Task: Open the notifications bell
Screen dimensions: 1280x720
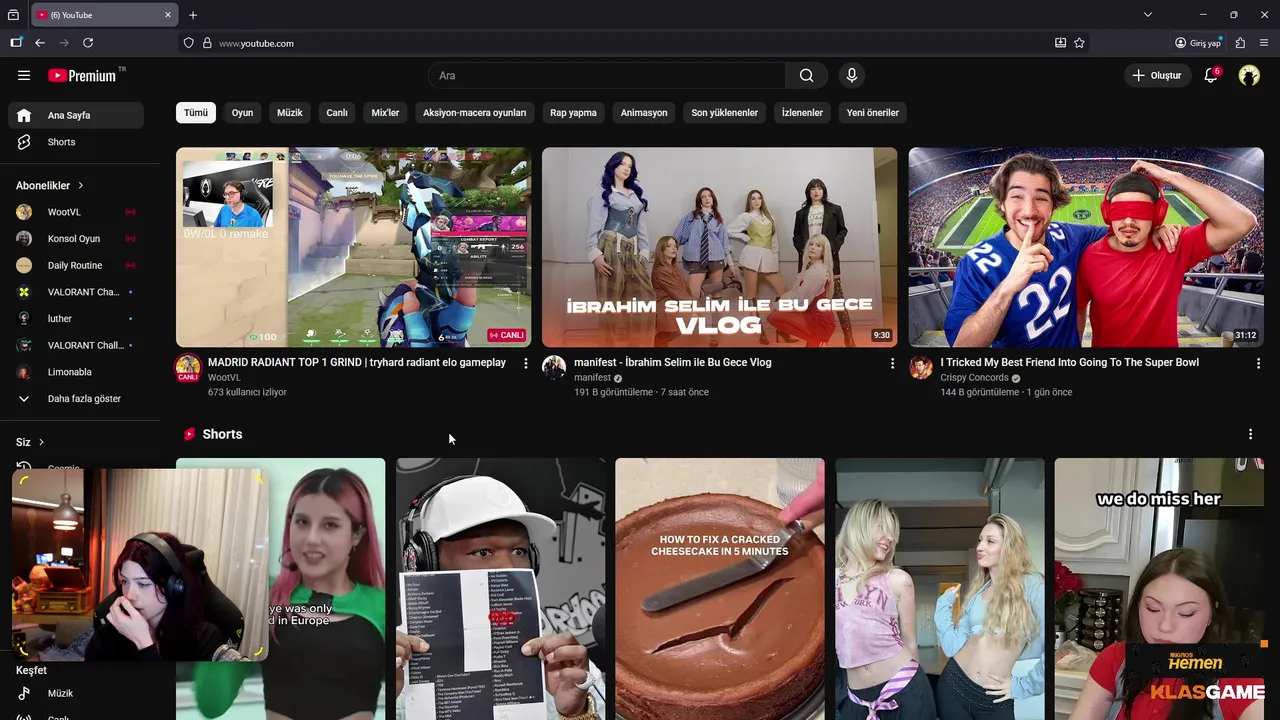Action: (1211, 75)
